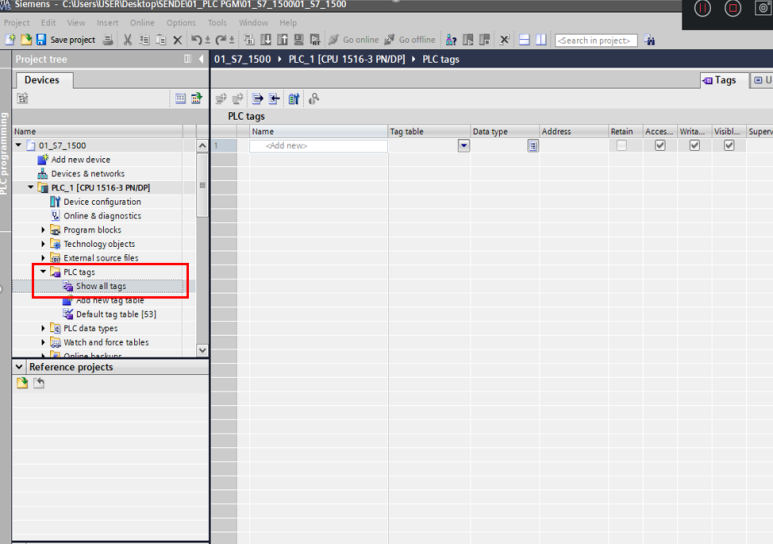Collapse the PLC tags folder

click(x=43, y=272)
